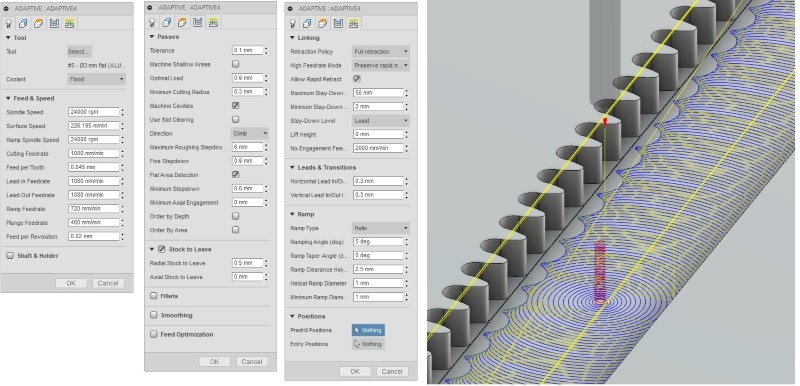Click Radial Stock to Leave field
The width and height of the screenshot is (800, 386).
pyautogui.click(x=247, y=263)
